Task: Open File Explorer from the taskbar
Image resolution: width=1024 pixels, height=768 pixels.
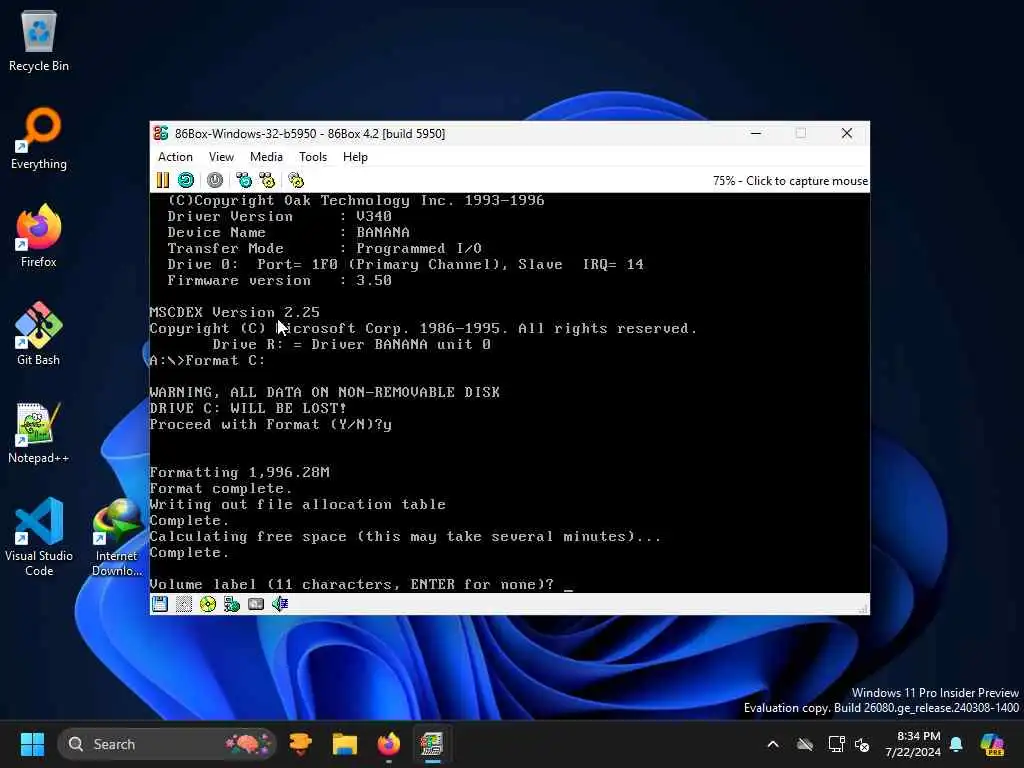Action: point(345,744)
